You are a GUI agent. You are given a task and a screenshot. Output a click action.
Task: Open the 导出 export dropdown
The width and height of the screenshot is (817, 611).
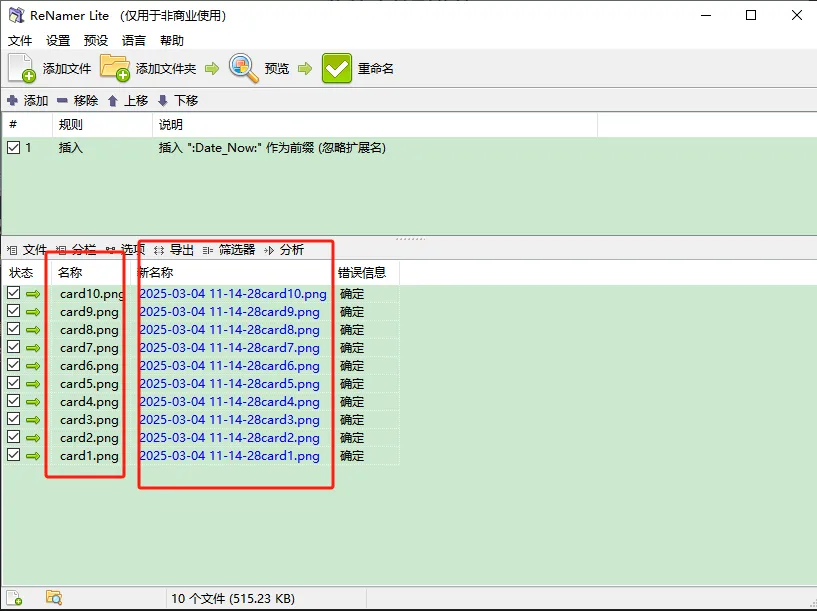point(174,250)
